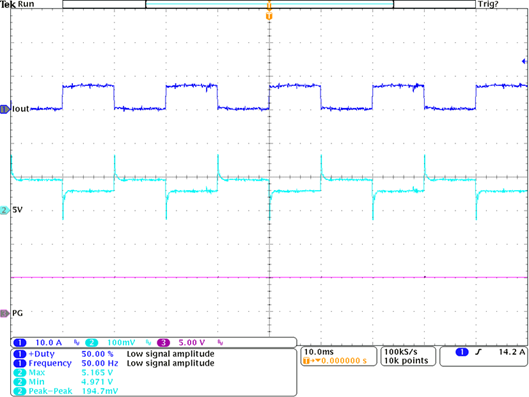Click the record view bar at top
Image resolution: width=529 pixels, height=397 pixels.
click(269, 4)
